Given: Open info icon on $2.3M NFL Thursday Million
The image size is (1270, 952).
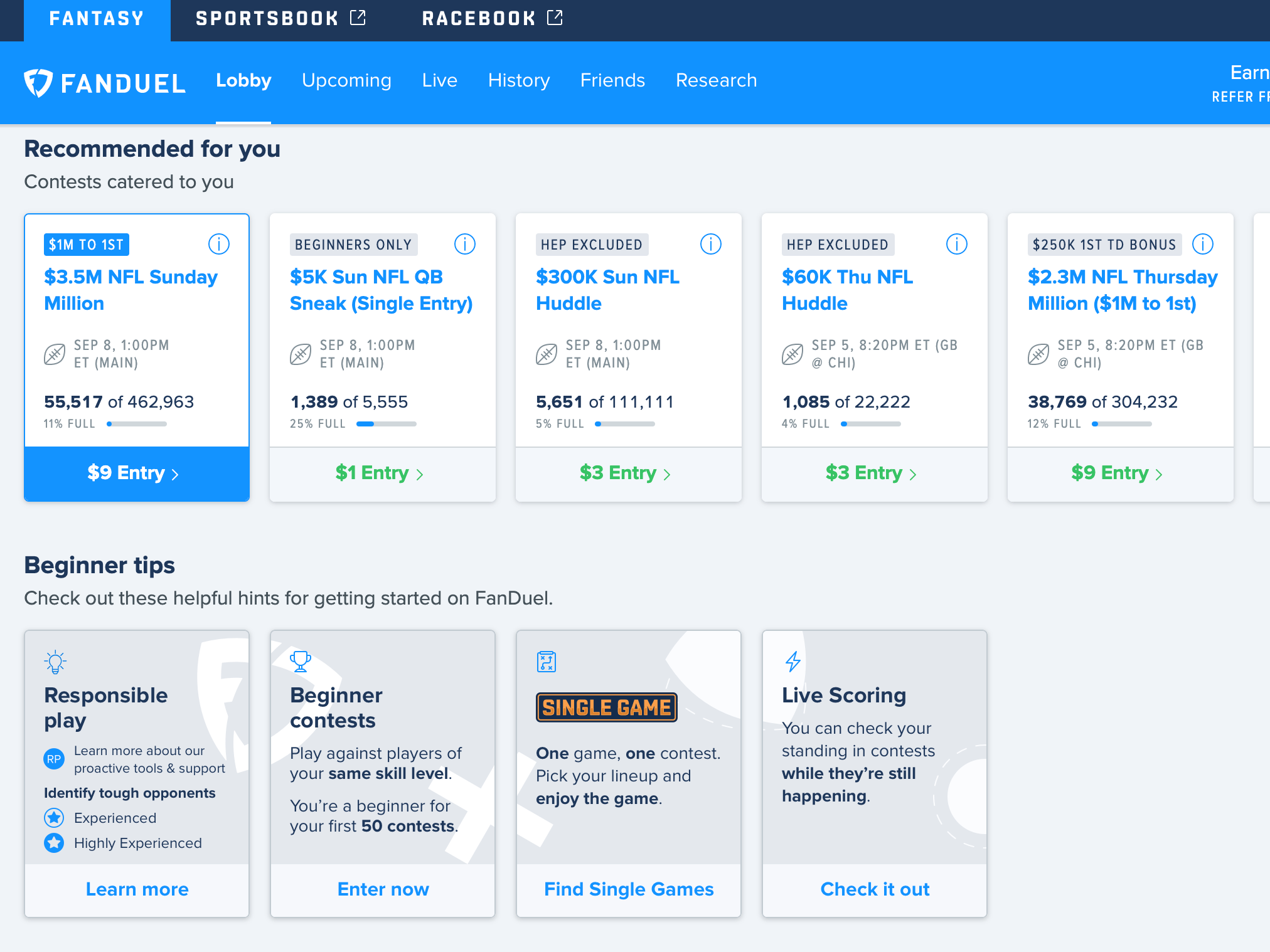Looking at the screenshot, I should [1203, 244].
